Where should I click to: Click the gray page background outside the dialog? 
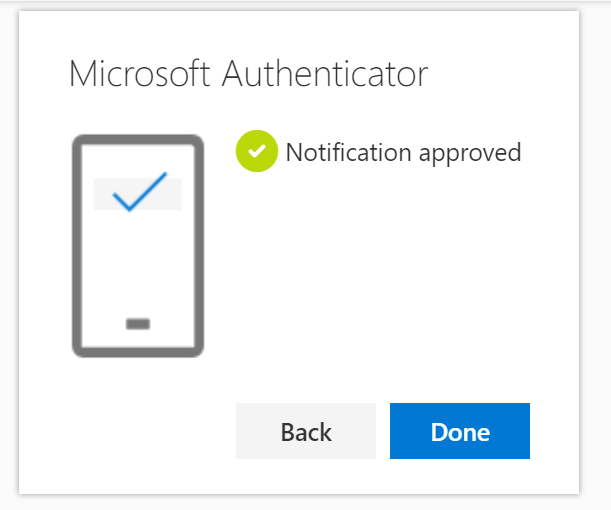pos(595,253)
